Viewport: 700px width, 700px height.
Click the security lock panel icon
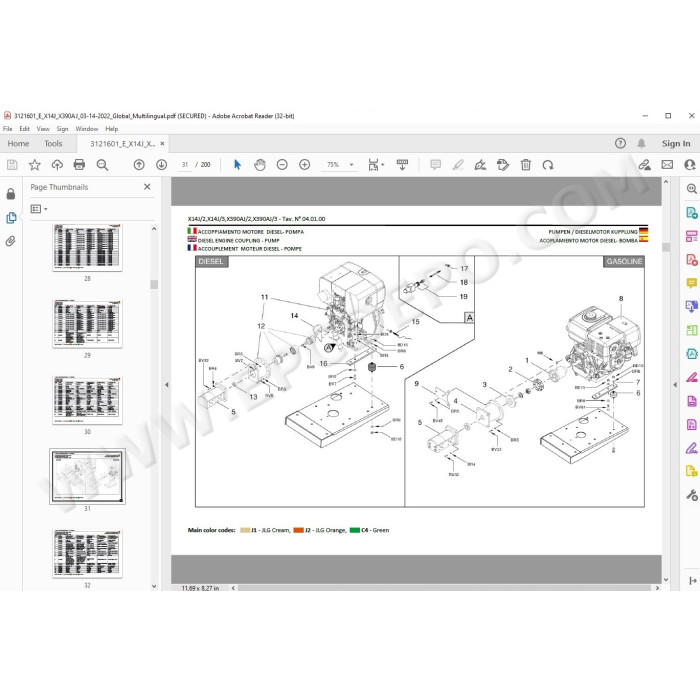coord(11,194)
